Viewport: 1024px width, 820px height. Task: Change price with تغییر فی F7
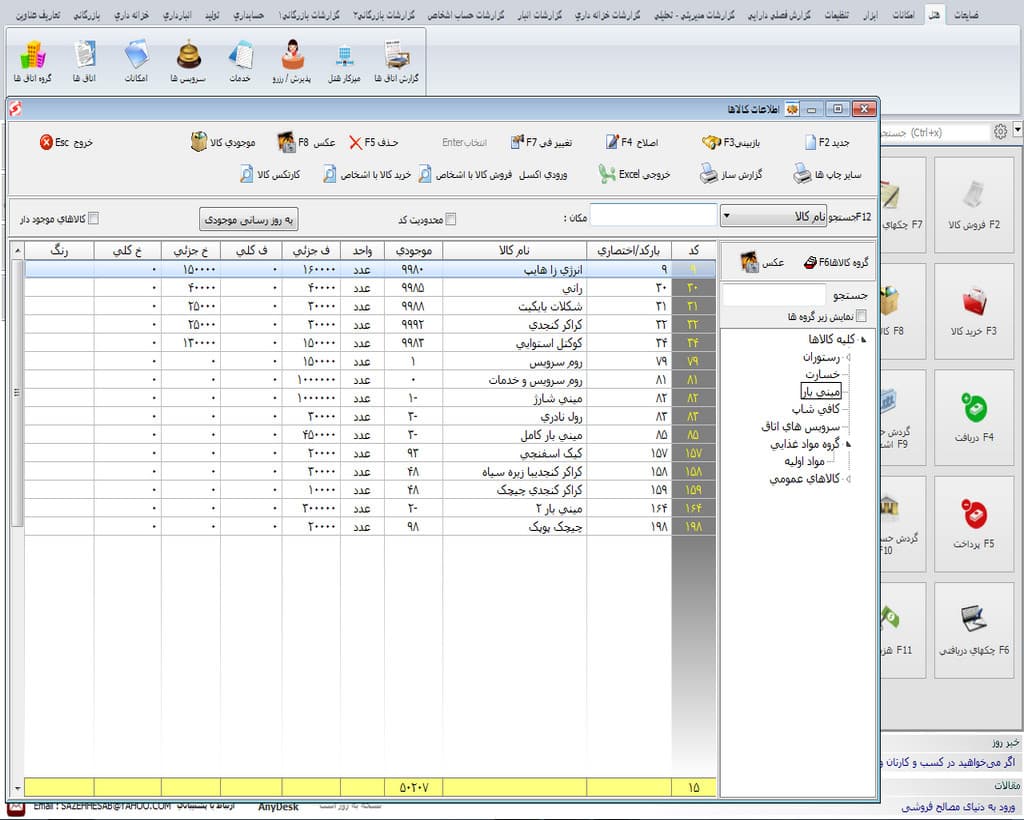click(541, 142)
